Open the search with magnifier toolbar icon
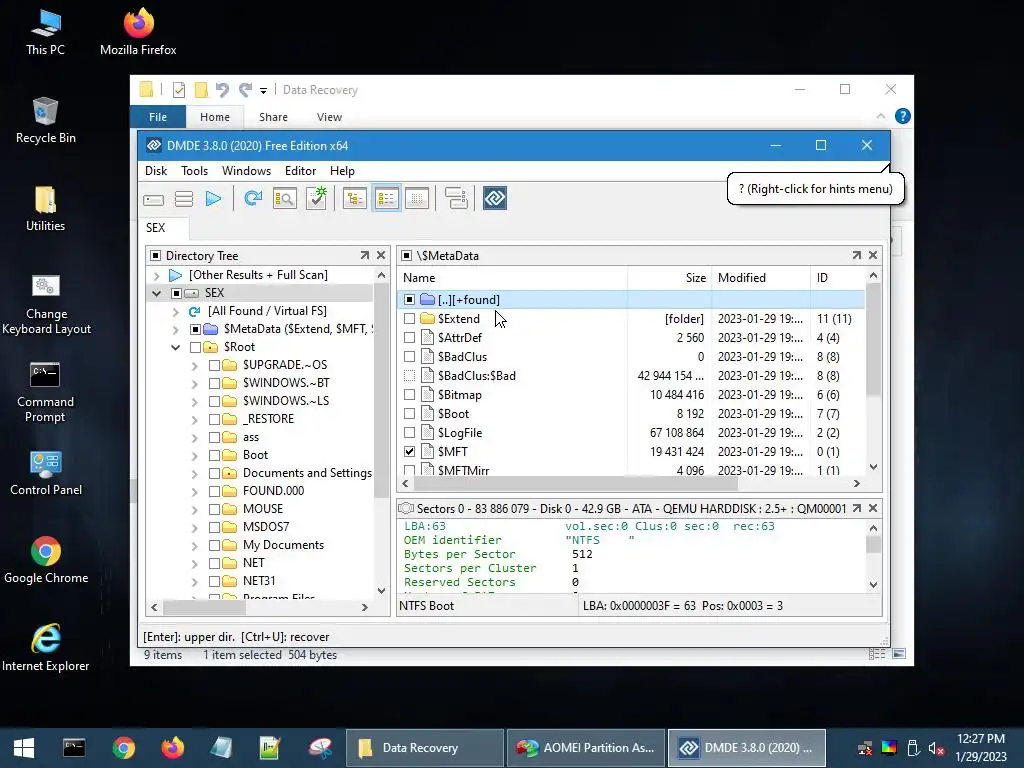The width and height of the screenshot is (1024, 768). tap(285, 199)
